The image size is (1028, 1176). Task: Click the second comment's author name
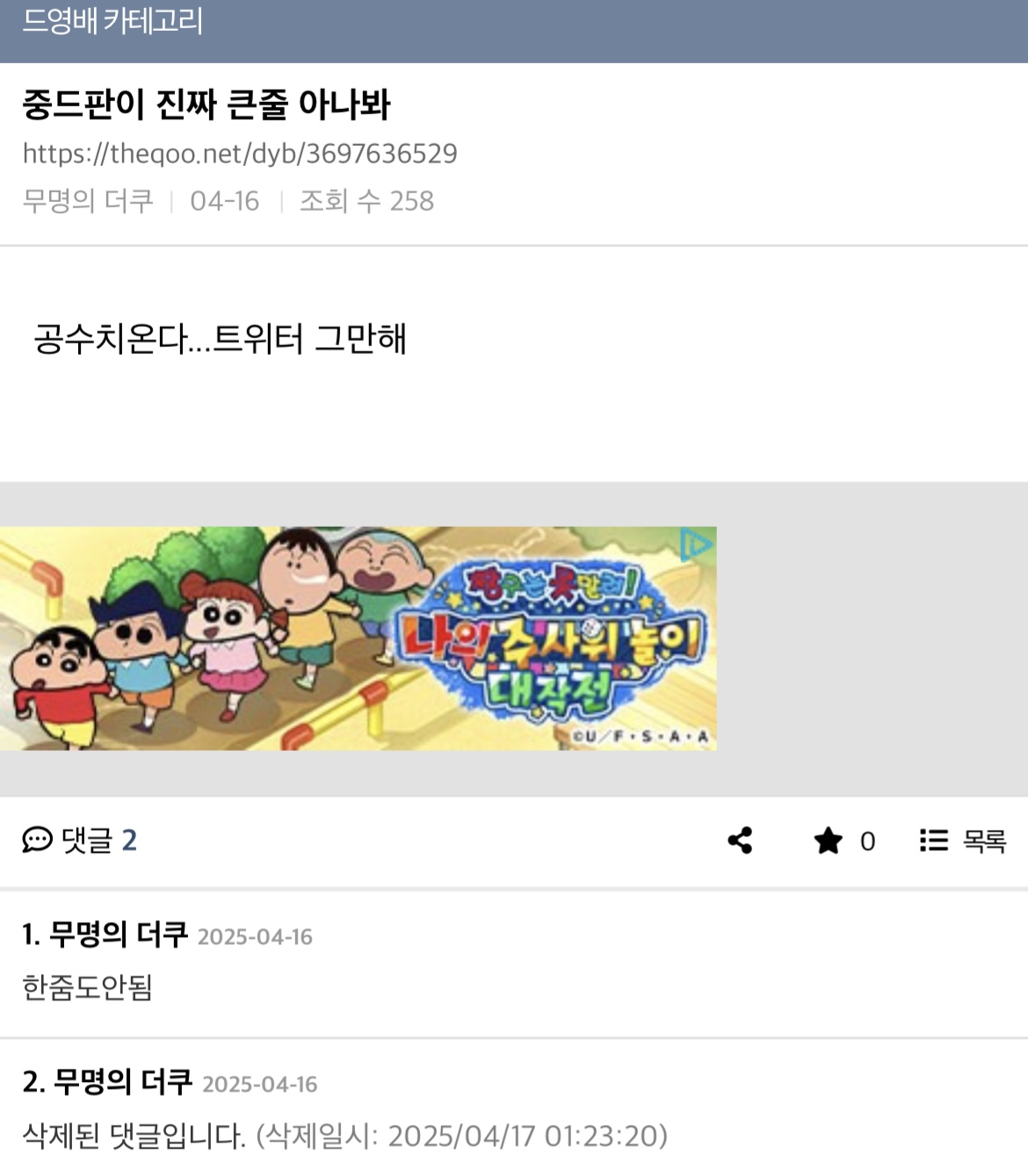123,1081
